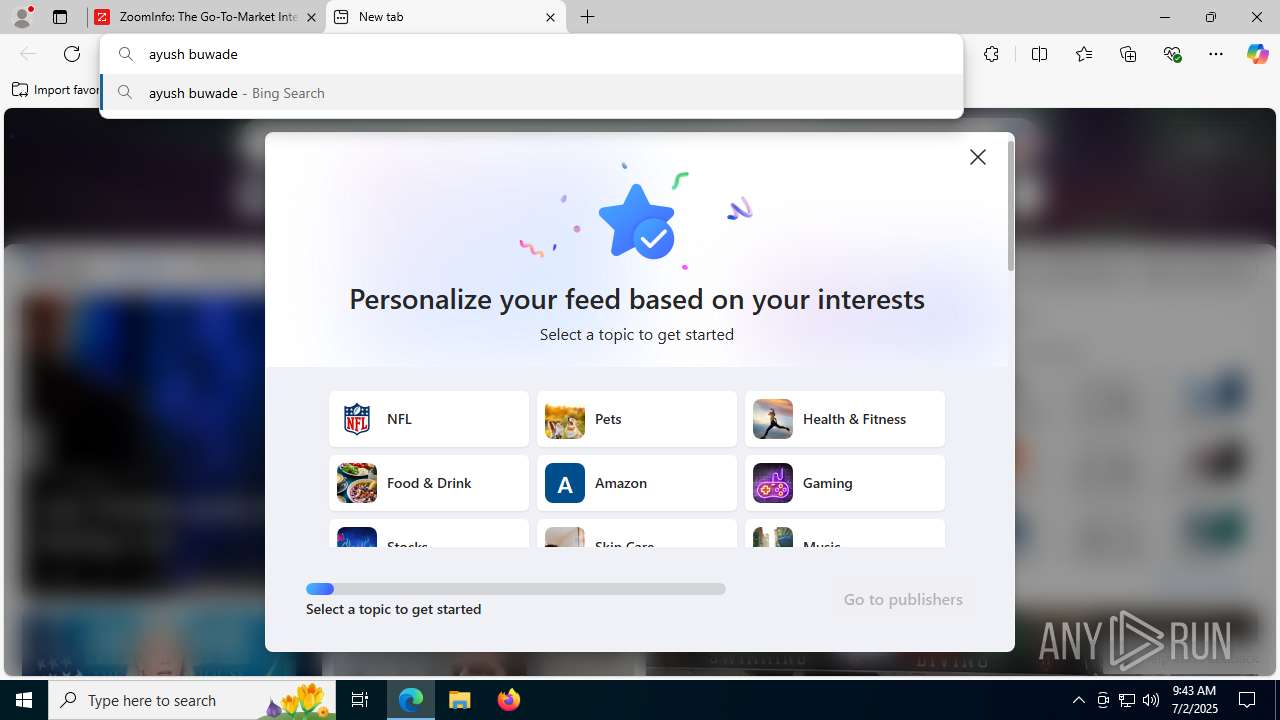Open Browser essentials heart icon
Image resolution: width=1280 pixels, height=720 pixels.
click(1173, 54)
